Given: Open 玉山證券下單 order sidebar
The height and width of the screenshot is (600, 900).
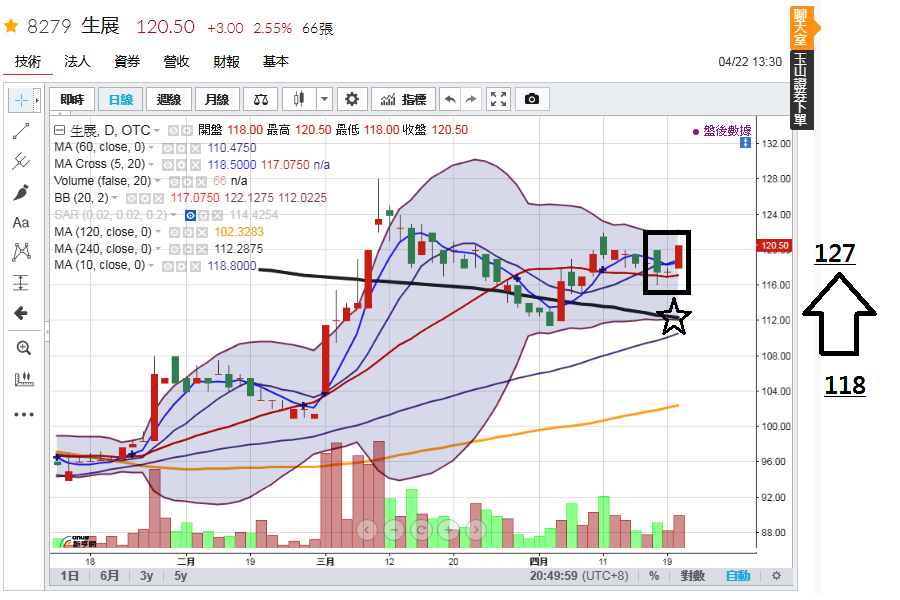Looking at the screenshot, I should (801, 90).
